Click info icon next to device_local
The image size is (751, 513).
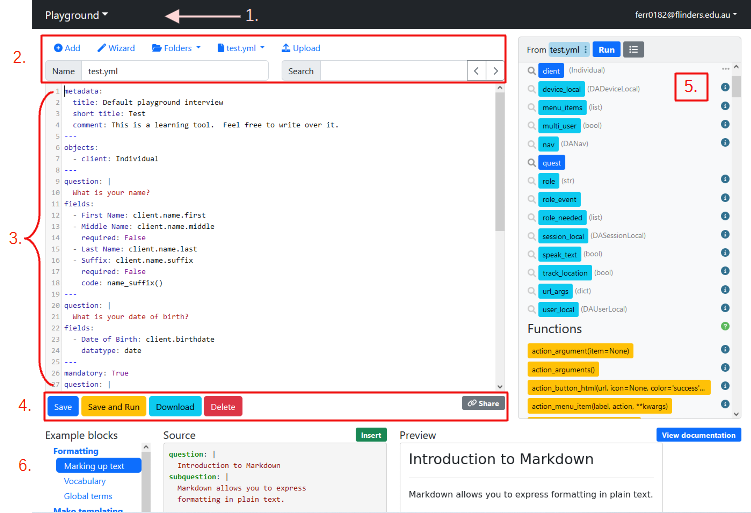[725, 89]
